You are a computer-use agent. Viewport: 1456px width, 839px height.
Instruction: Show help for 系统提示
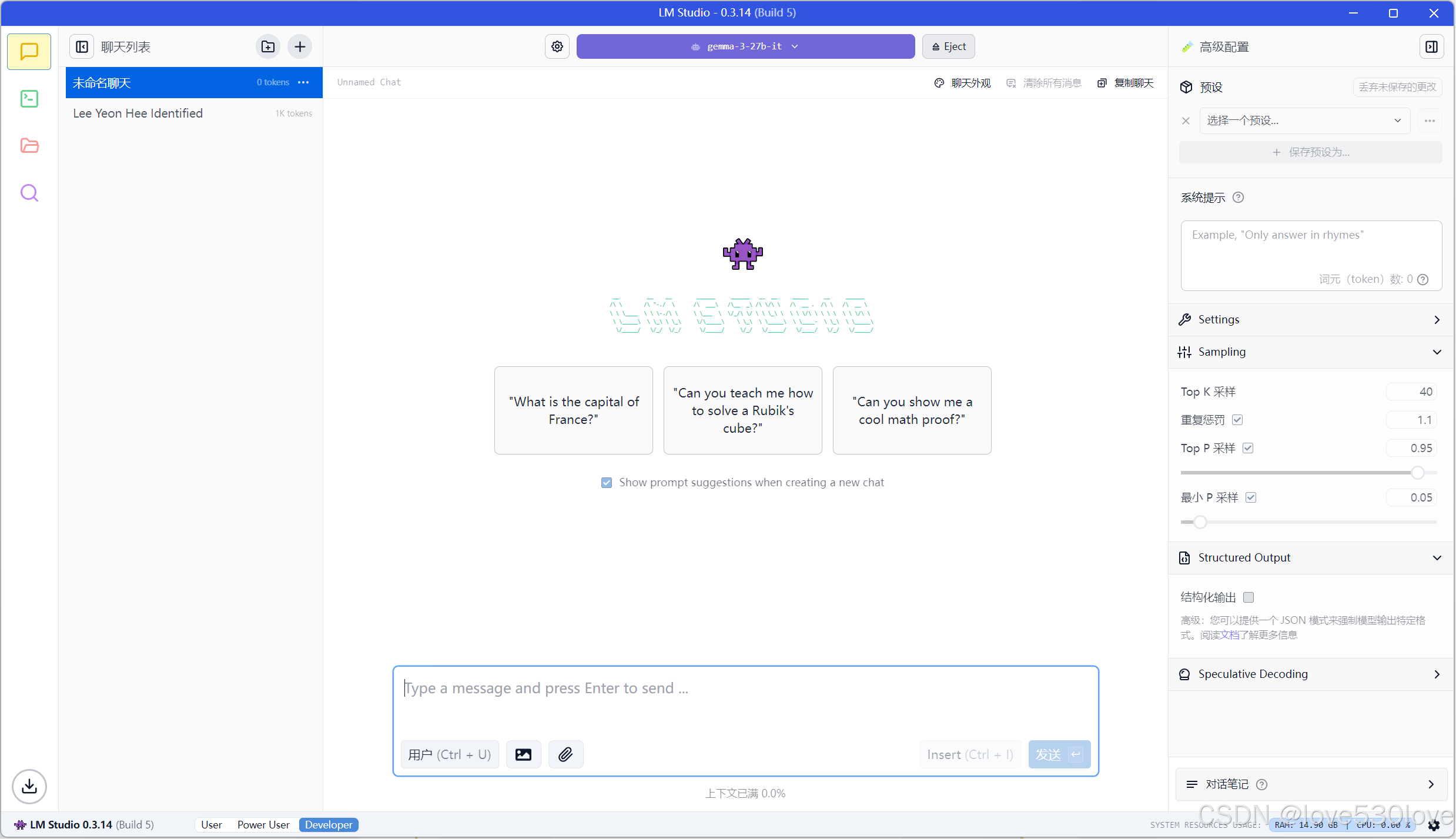click(x=1238, y=198)
